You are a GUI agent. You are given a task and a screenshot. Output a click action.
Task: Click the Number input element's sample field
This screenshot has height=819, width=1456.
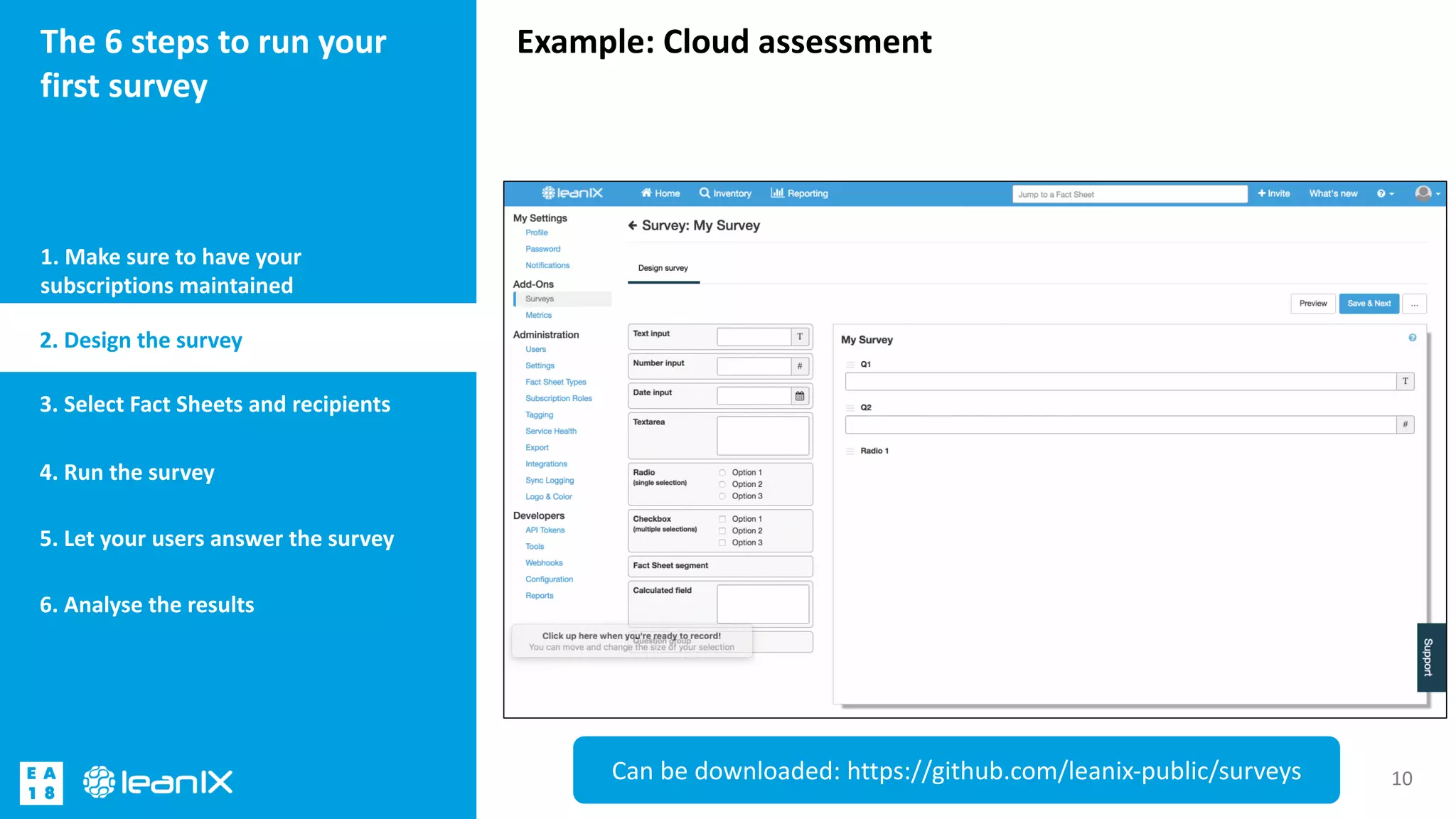click(754, 366)
